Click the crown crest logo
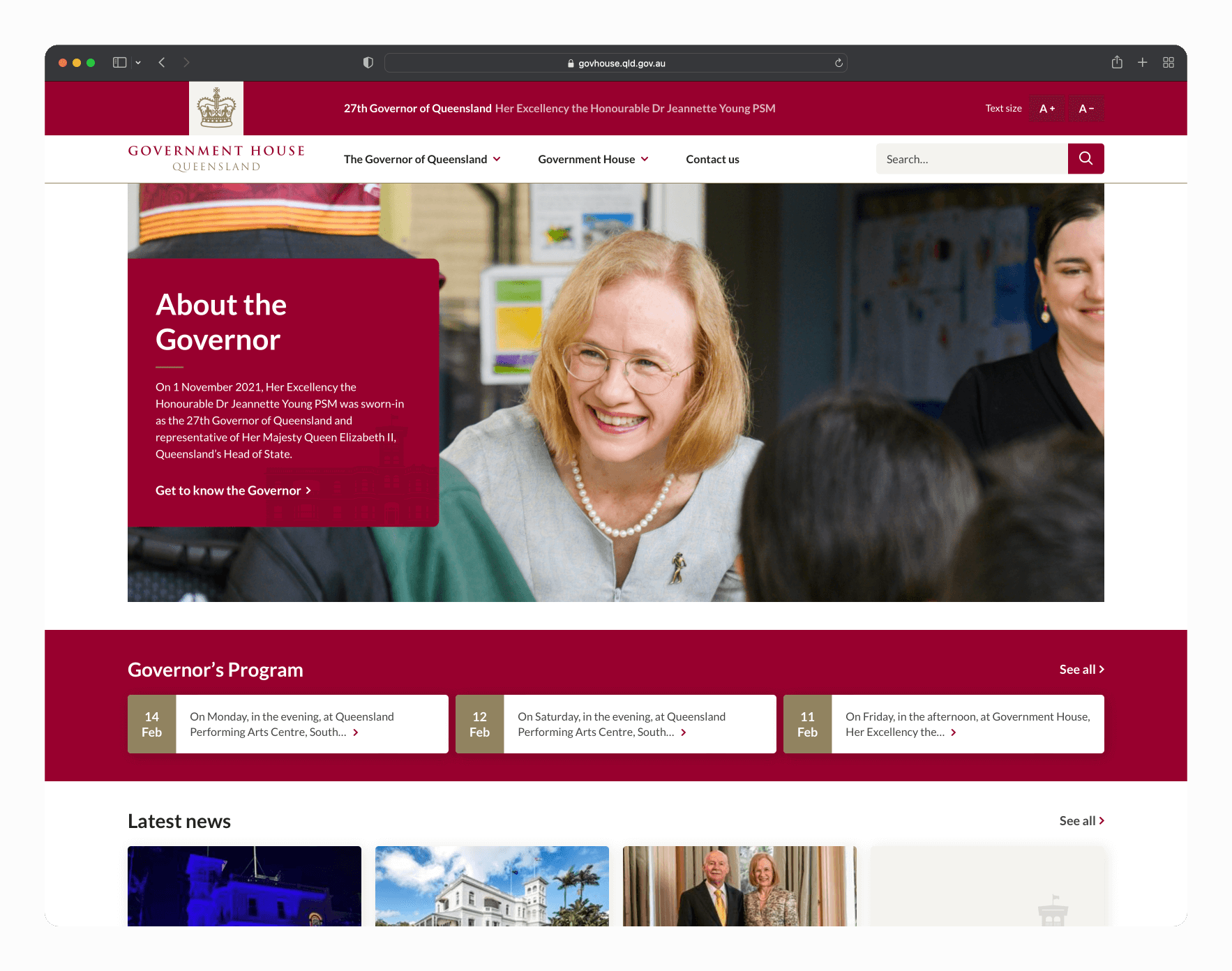1232x971 pixels. pos(216,108)
